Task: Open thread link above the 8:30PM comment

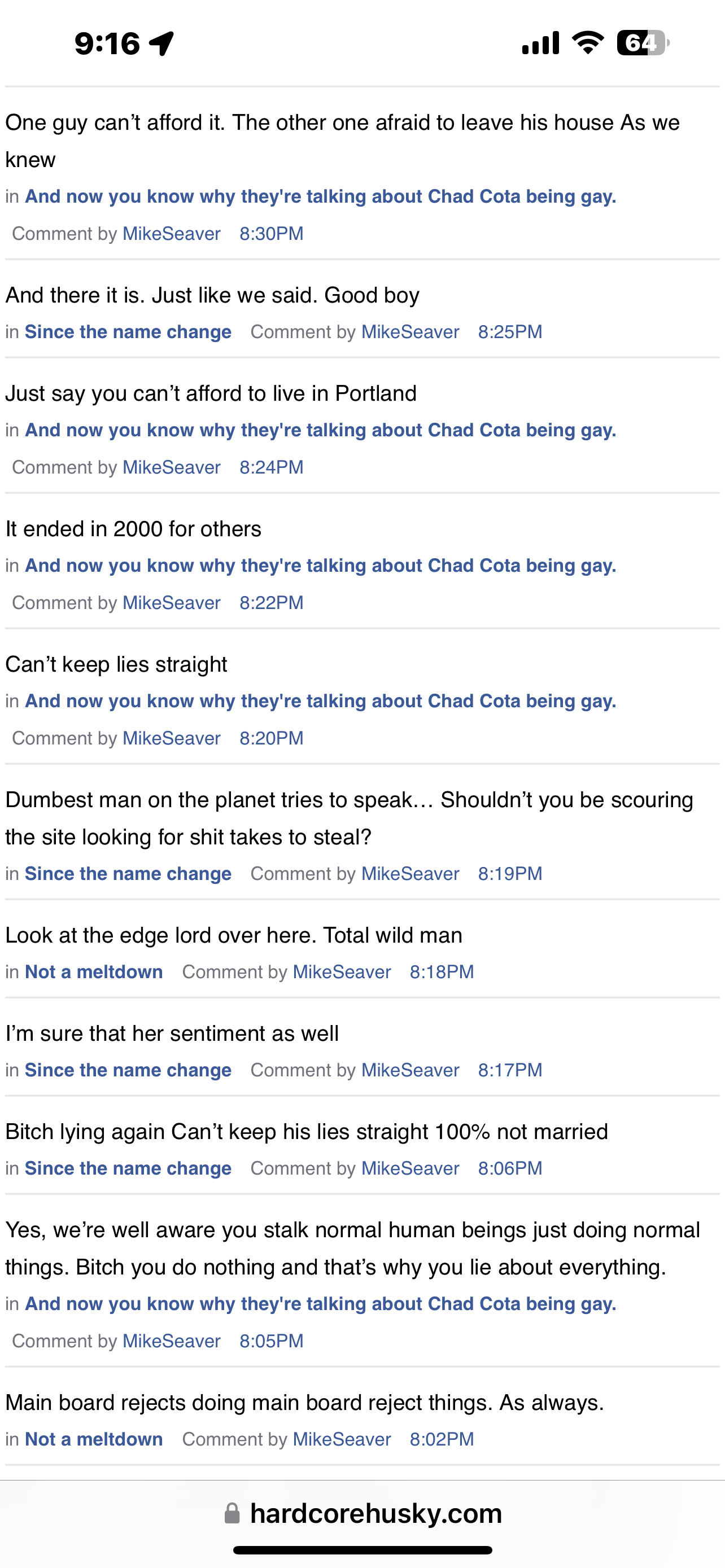Action: point(320,196)
